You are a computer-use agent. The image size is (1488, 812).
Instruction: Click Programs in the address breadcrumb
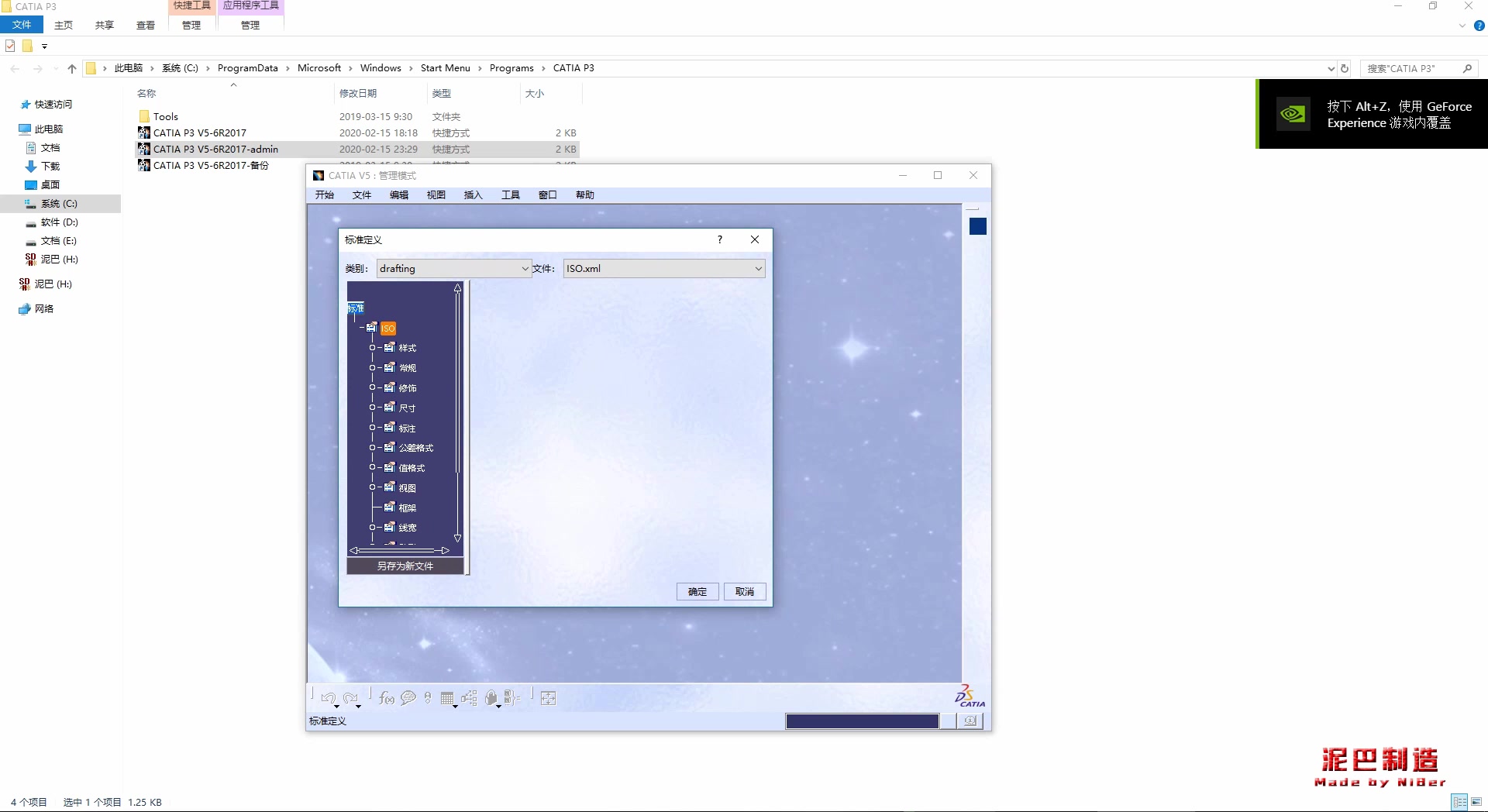tap(511, 68)
